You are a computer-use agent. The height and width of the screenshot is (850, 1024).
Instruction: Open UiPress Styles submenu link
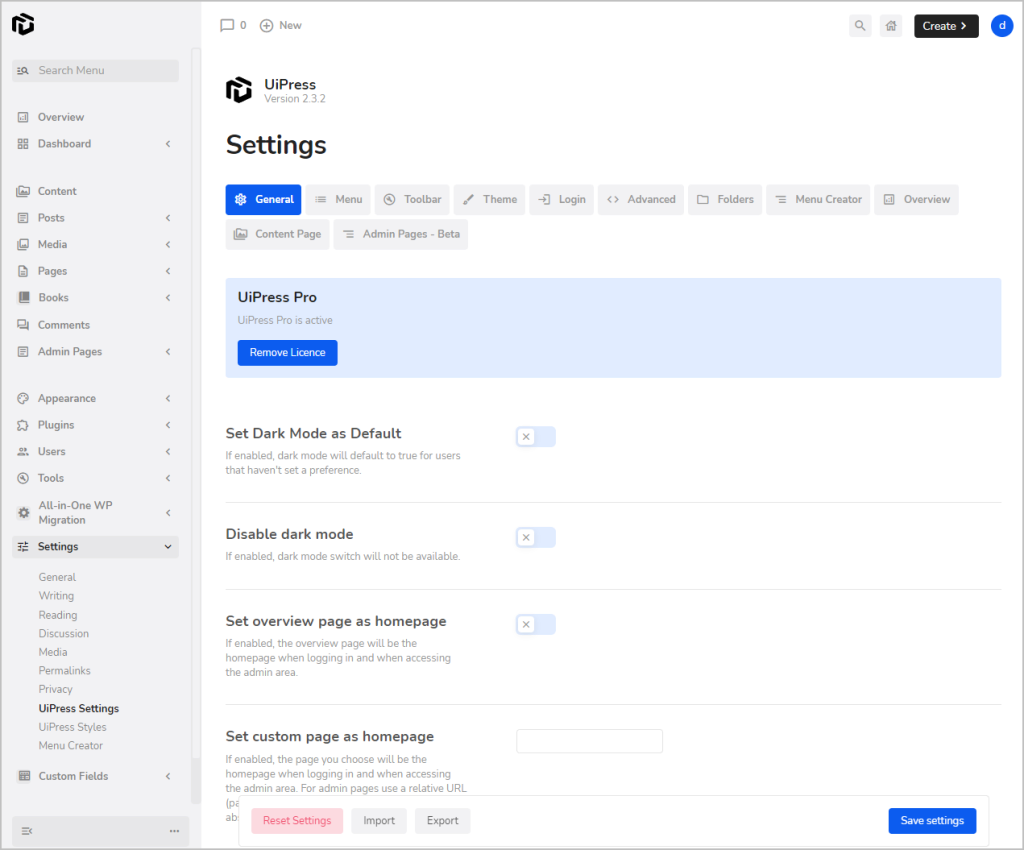point(72,727)
